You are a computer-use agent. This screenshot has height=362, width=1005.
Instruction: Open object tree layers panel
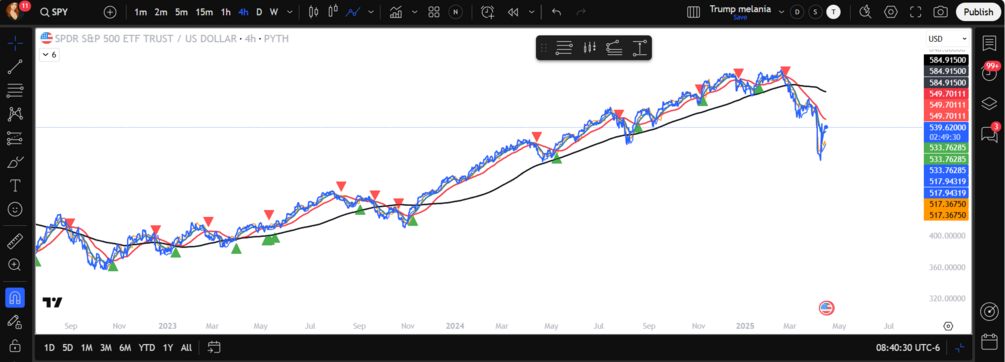(989, 103)
